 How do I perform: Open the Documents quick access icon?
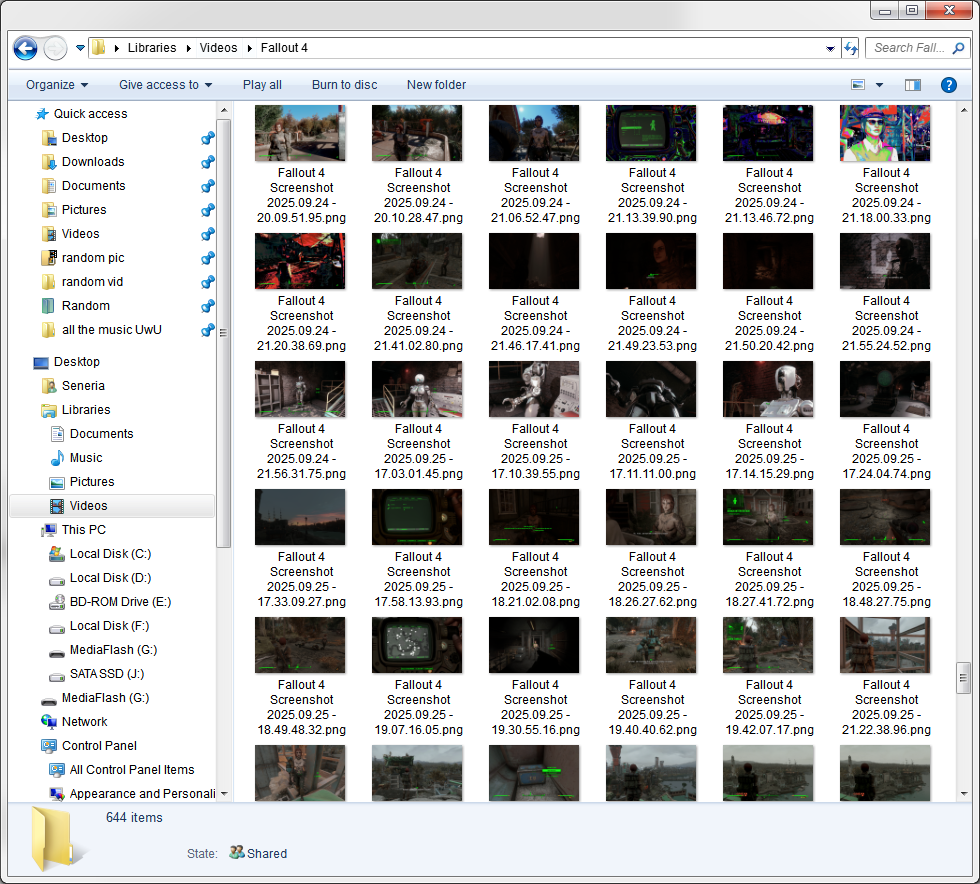[x=49, y=186]
